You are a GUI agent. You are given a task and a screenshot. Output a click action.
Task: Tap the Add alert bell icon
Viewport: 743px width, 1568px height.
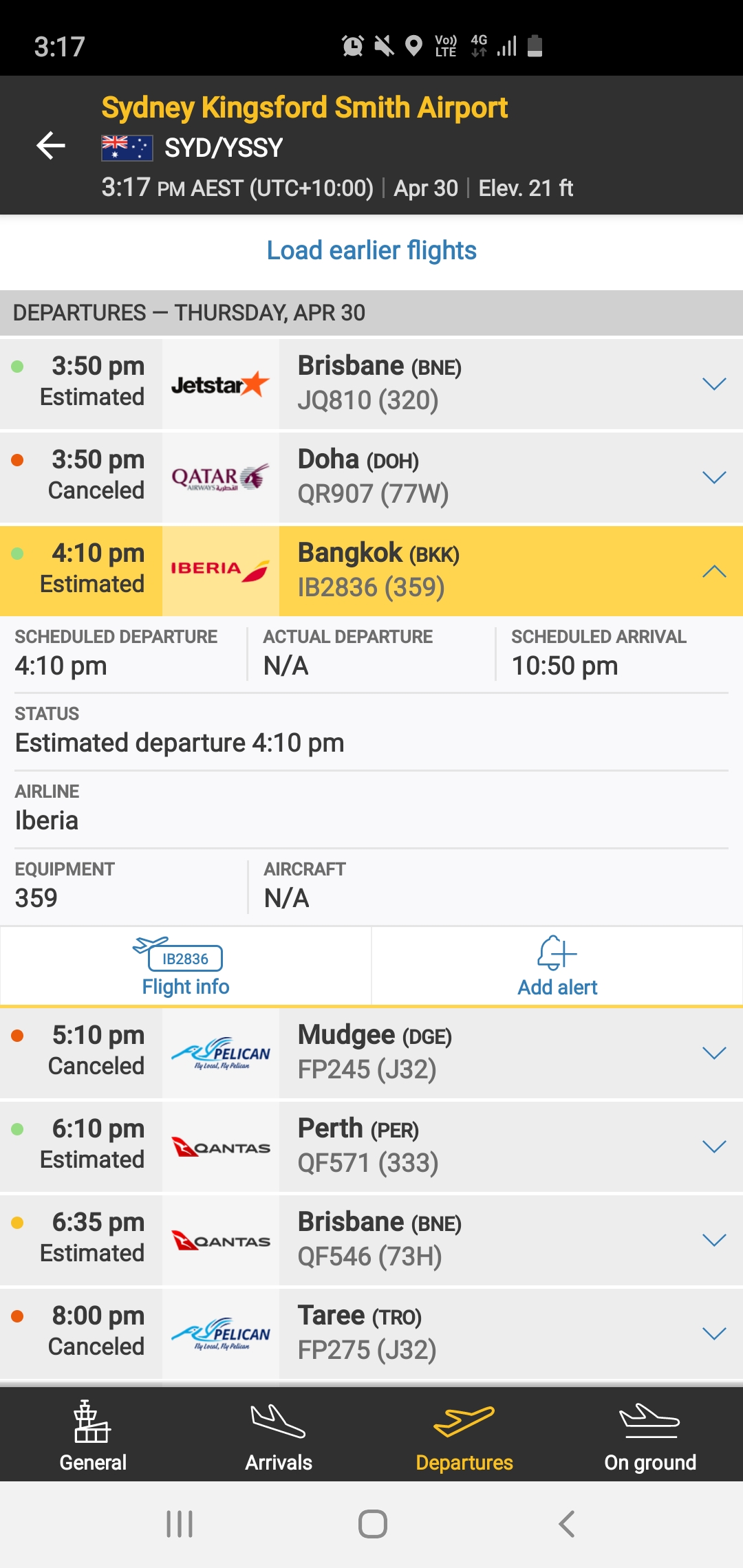[x=557, y=954]
